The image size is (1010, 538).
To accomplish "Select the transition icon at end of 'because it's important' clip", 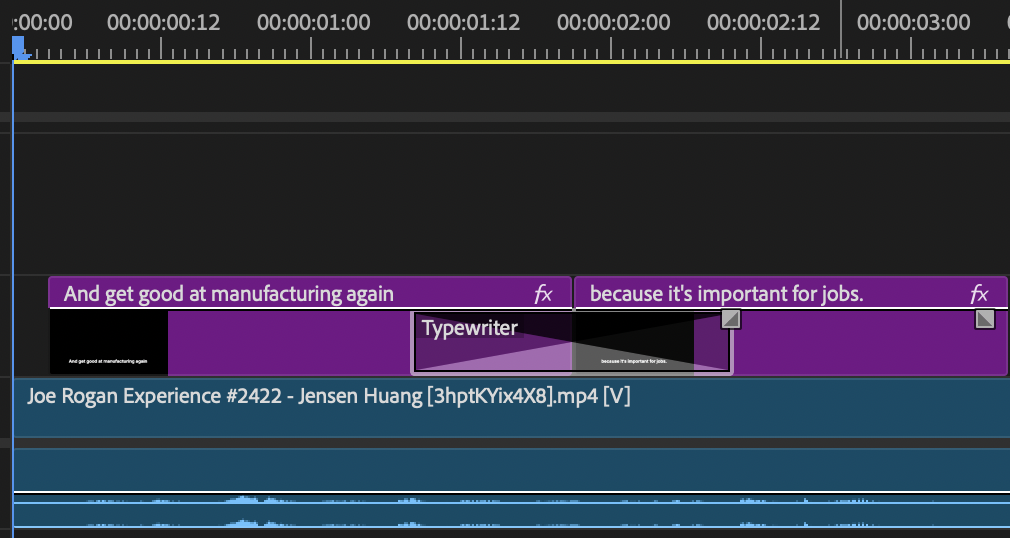I will pyautogui.click(x=985, y=319).
